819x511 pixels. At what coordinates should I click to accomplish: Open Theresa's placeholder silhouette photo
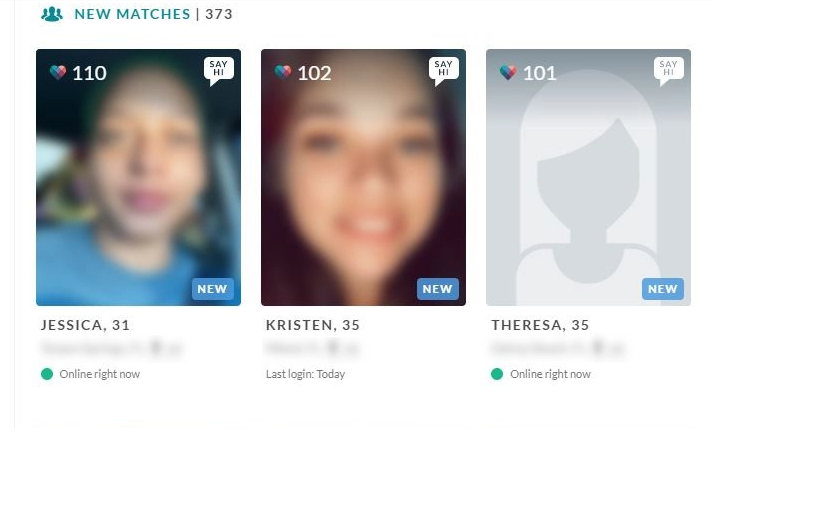pyautogui.click(x=589, y=178)
